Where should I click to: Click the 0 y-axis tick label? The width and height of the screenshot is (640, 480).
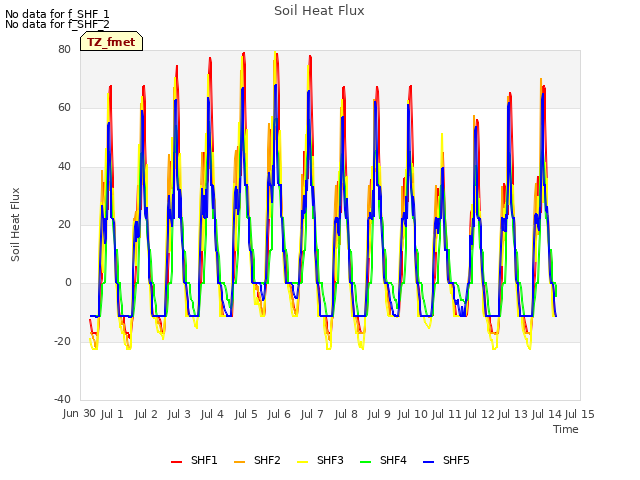pyautogui.click(x=68, y=282)
